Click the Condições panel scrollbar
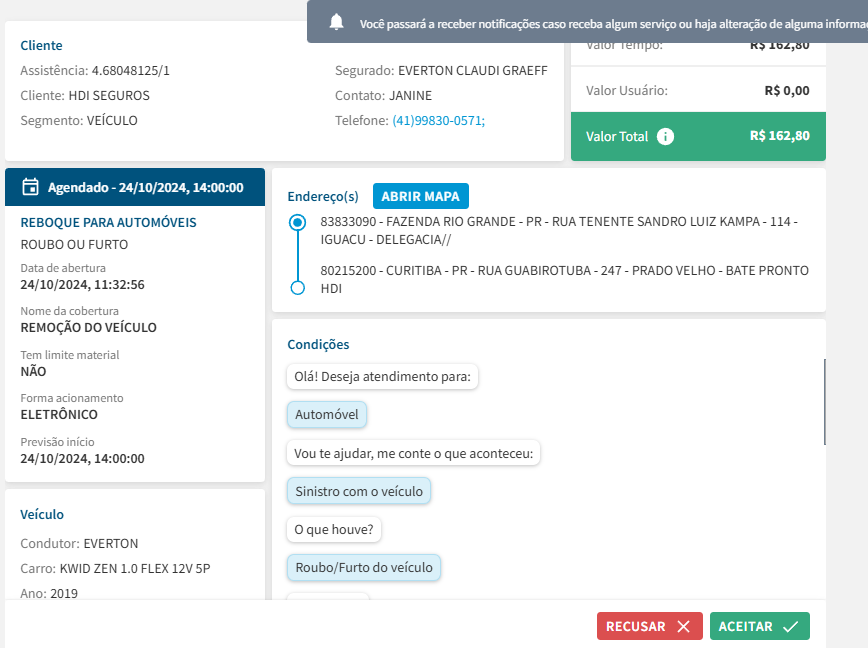 [x=824, y=401]
